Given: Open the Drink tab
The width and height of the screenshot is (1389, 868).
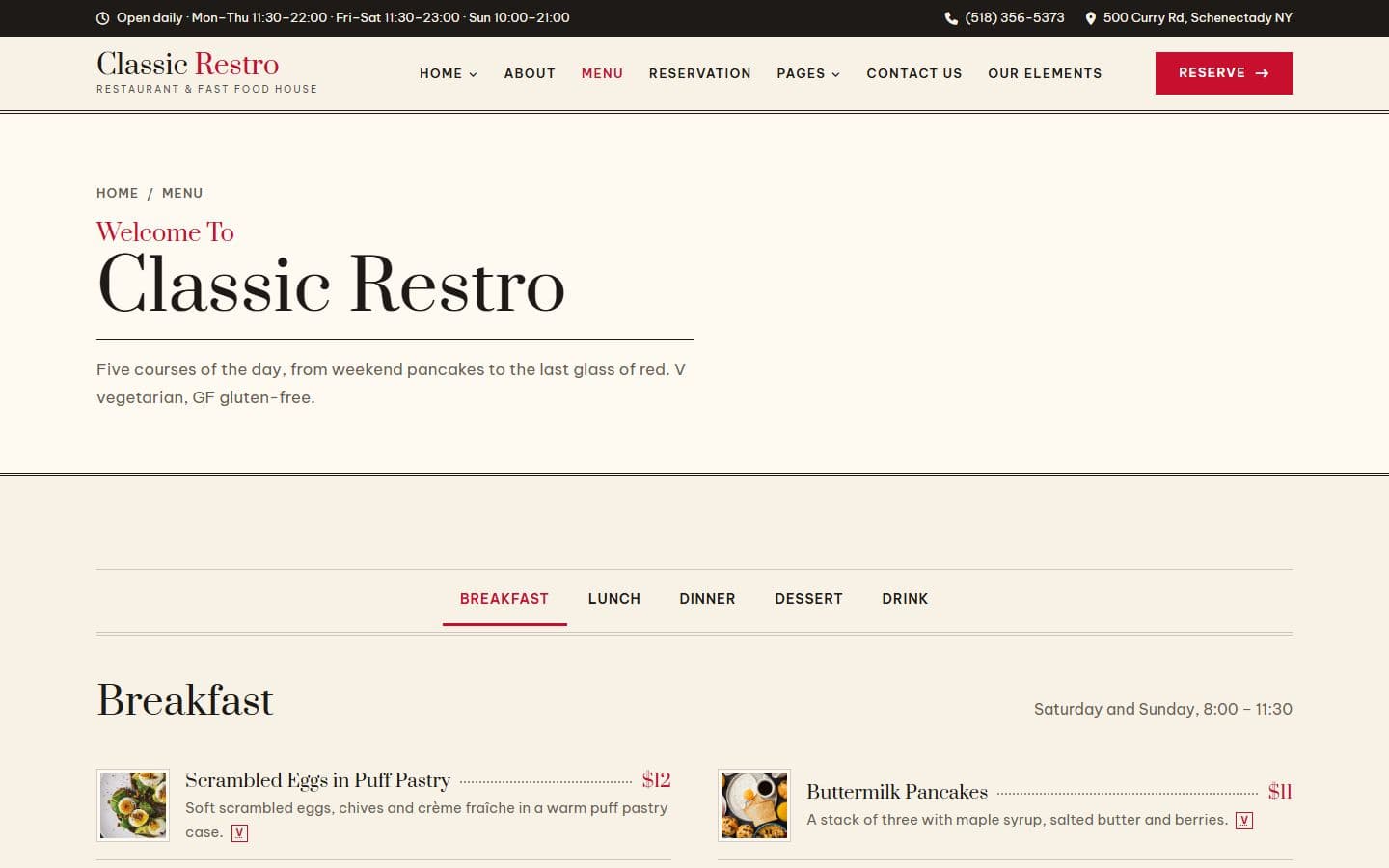Looking at the screenshot, I should point(905,599).
